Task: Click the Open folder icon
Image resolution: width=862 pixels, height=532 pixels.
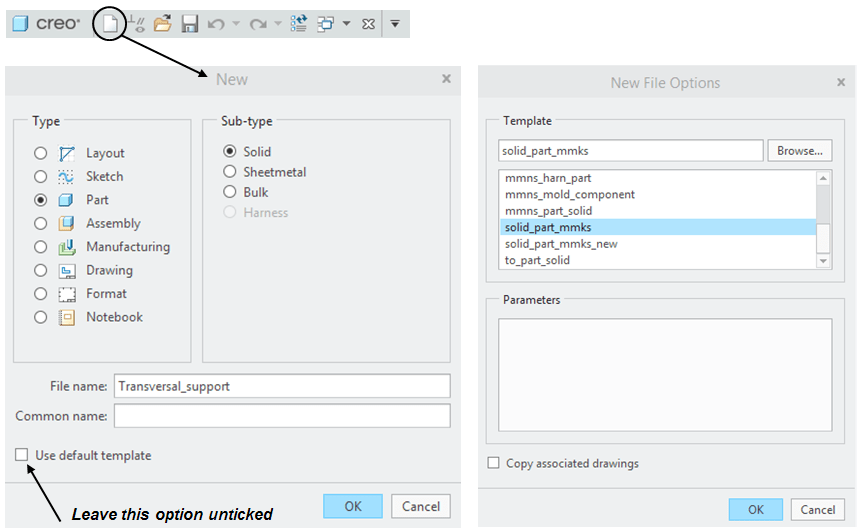Action: pos(162,23)
